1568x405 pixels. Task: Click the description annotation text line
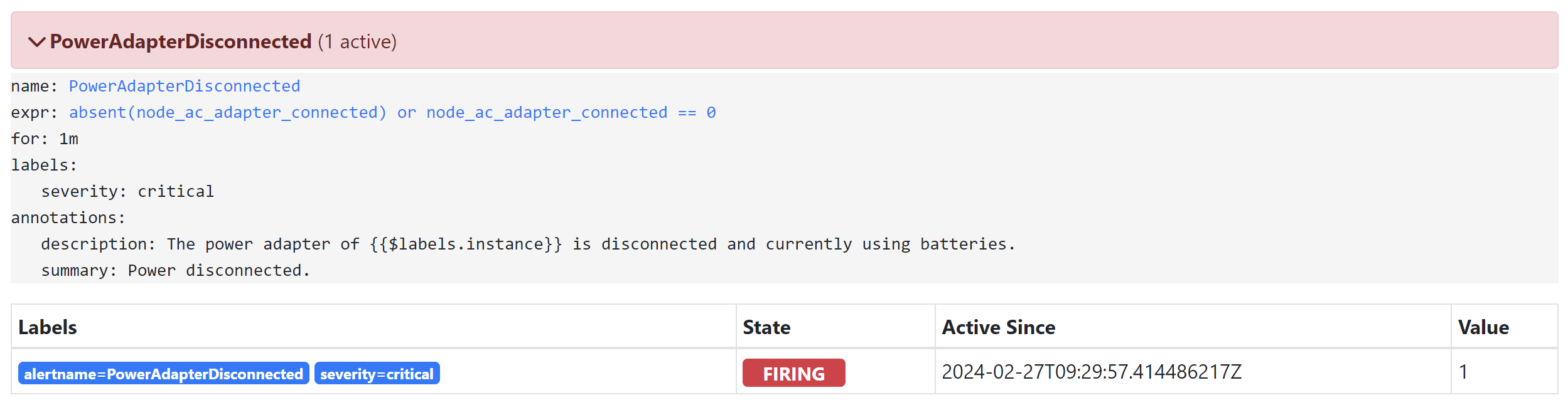click(x=527, y=244)
